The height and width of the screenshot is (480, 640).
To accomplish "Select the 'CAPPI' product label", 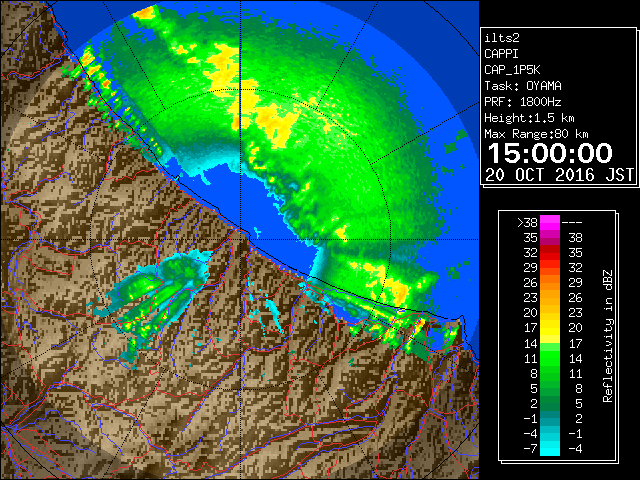I will point(501,54).
